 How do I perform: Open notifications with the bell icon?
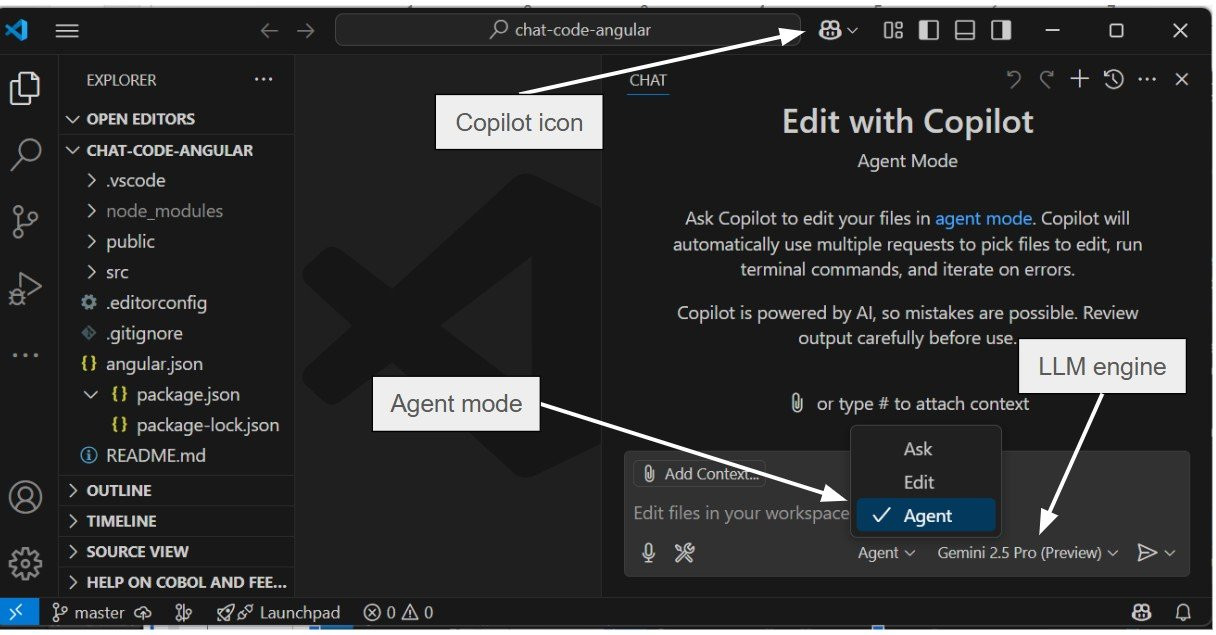[1182, 611]
